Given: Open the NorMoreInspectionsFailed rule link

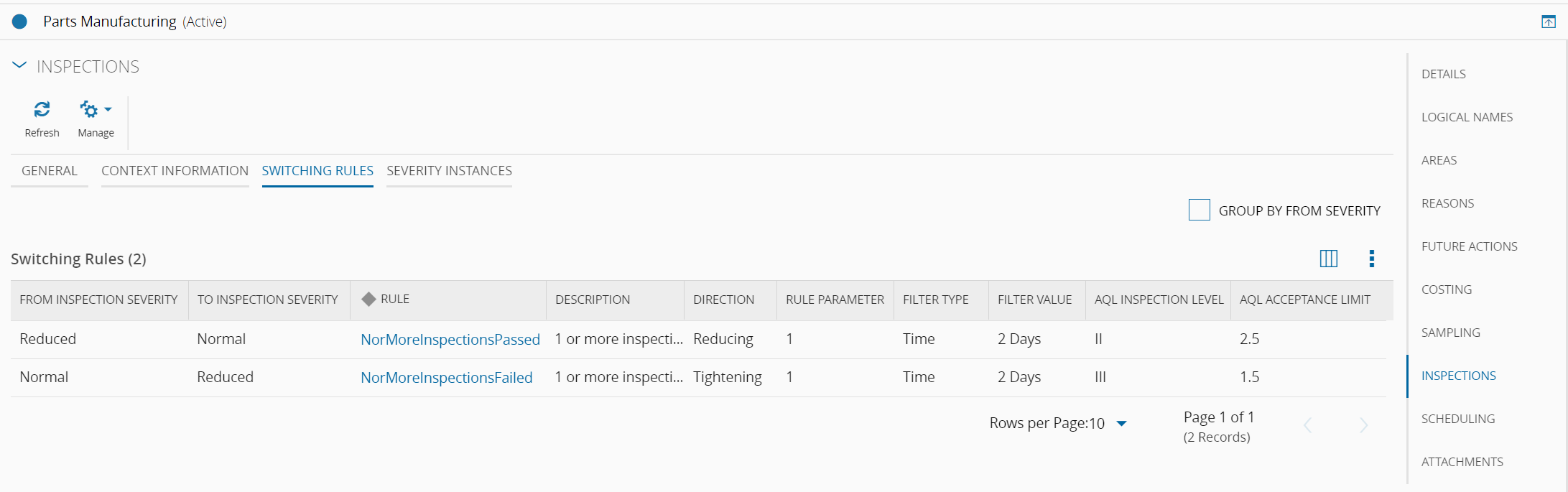Looking at the screenshot, I should coord(446,377).
